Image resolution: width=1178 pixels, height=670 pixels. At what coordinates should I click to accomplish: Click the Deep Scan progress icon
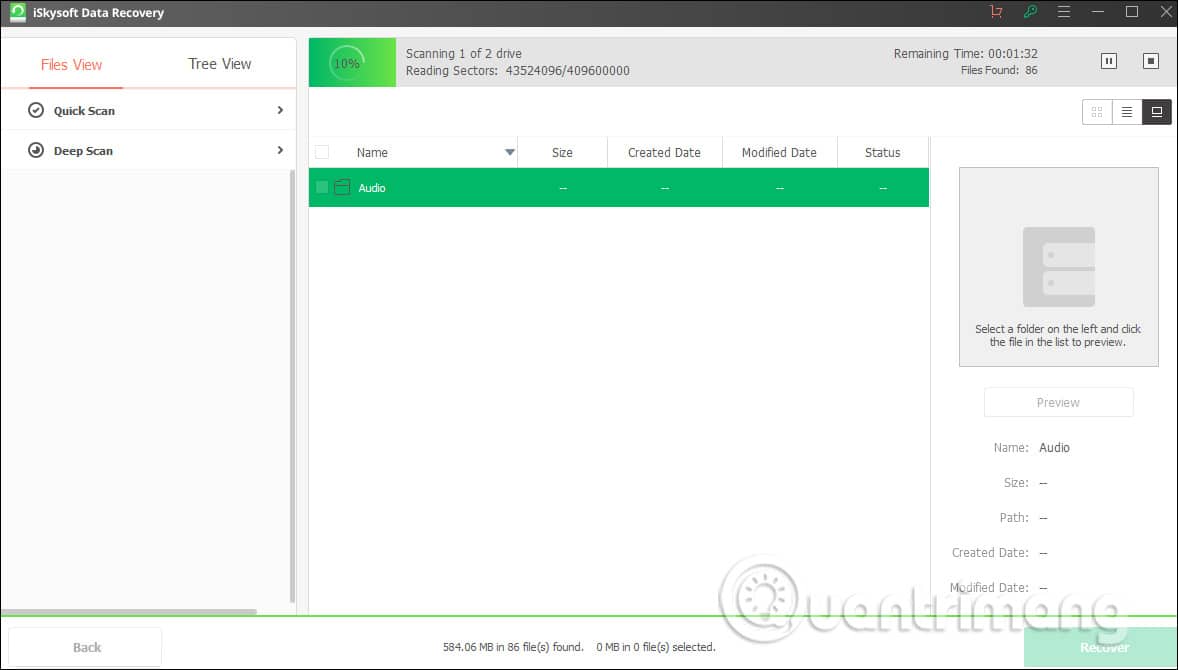pos(36,150)
